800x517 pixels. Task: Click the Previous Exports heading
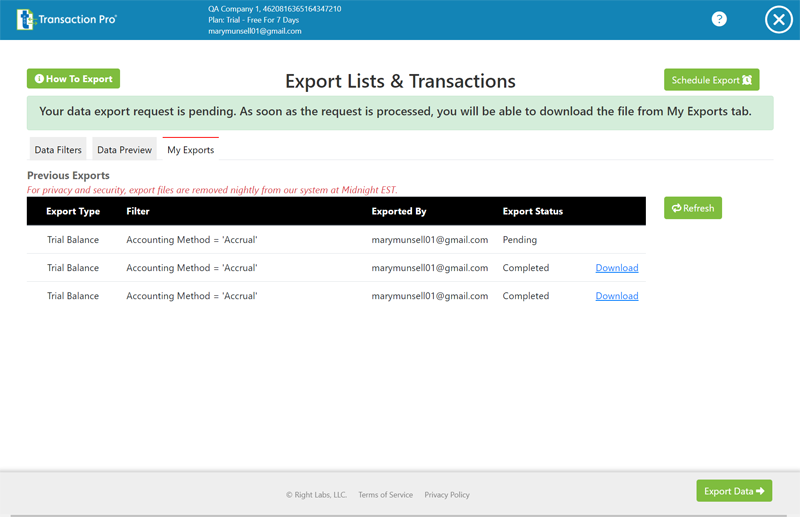68,176
